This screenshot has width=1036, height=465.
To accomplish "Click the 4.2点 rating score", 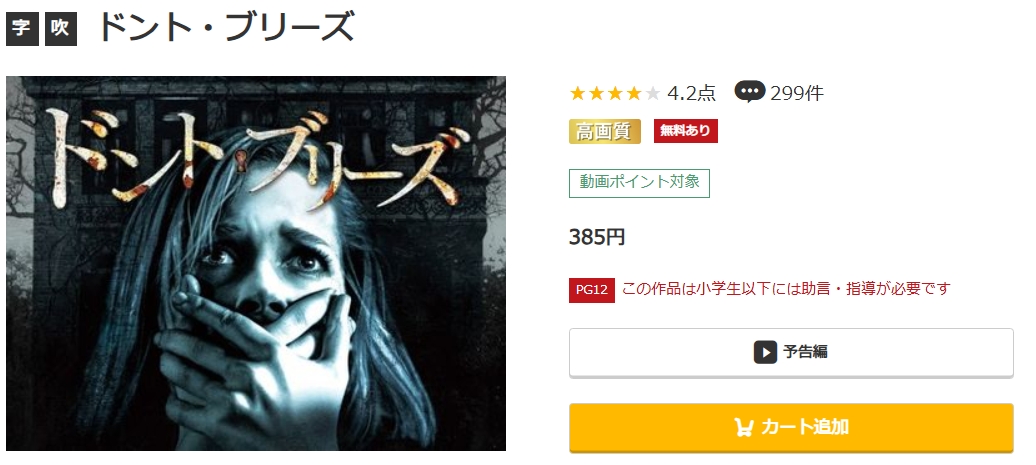I will pyautogui.click(x=691, y=93).
